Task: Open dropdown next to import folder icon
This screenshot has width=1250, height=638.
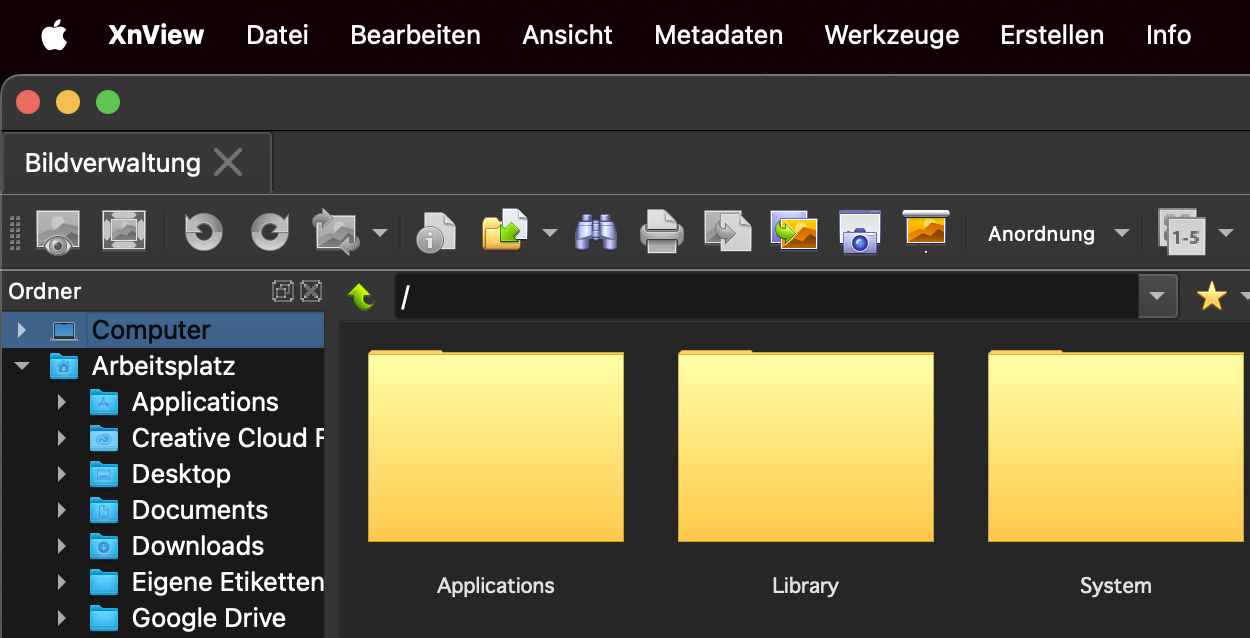Action: 550,233
